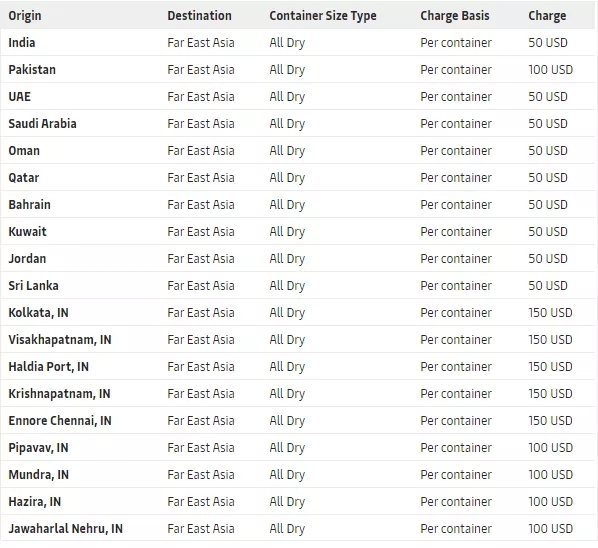Select the Oman origin cell
Image resolution: width=598 pixels, height=548 pixels.
pyautogui.click(x=24, y=151)
